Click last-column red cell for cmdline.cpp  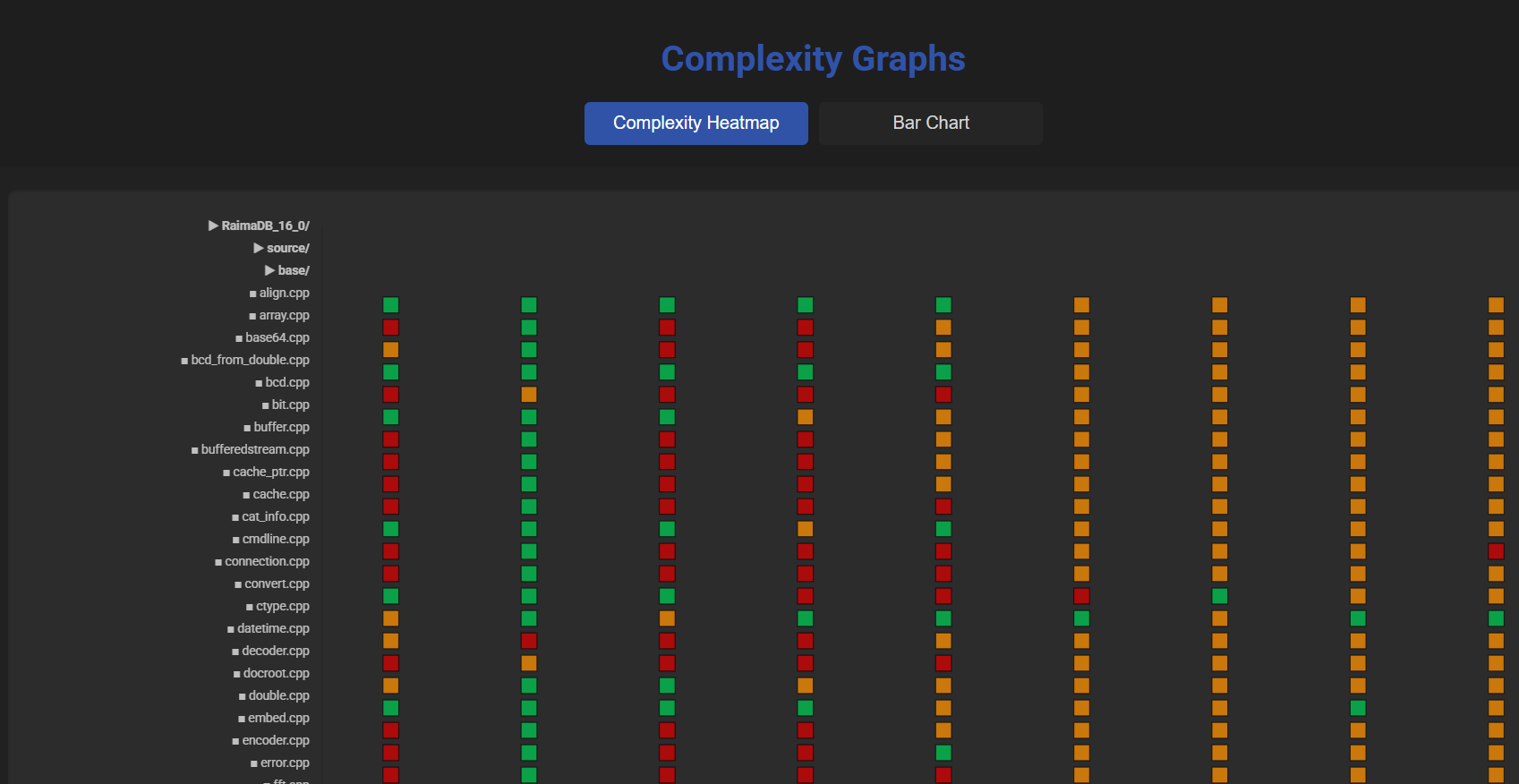point(1496,551)
